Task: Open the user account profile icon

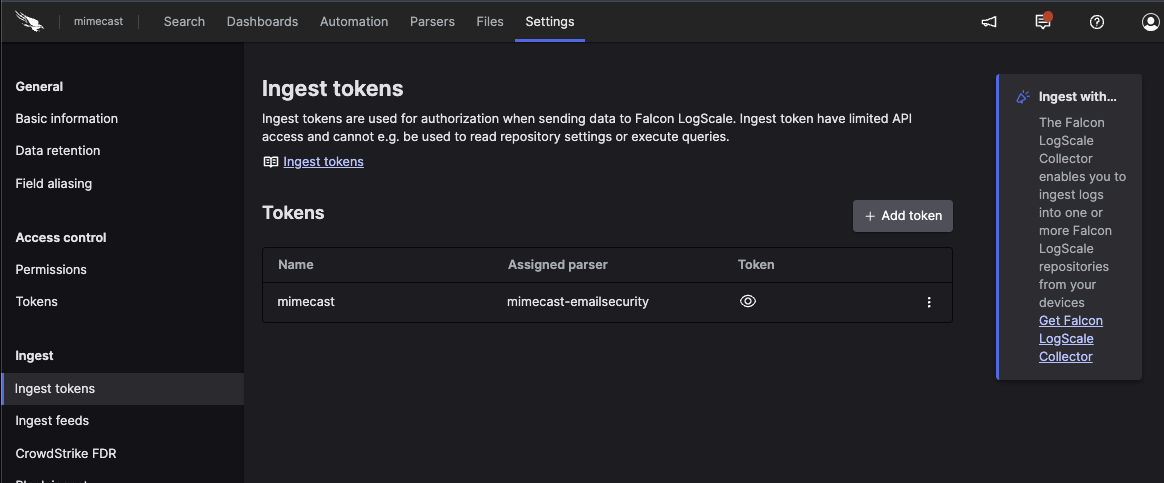Action: [1150, 22]
